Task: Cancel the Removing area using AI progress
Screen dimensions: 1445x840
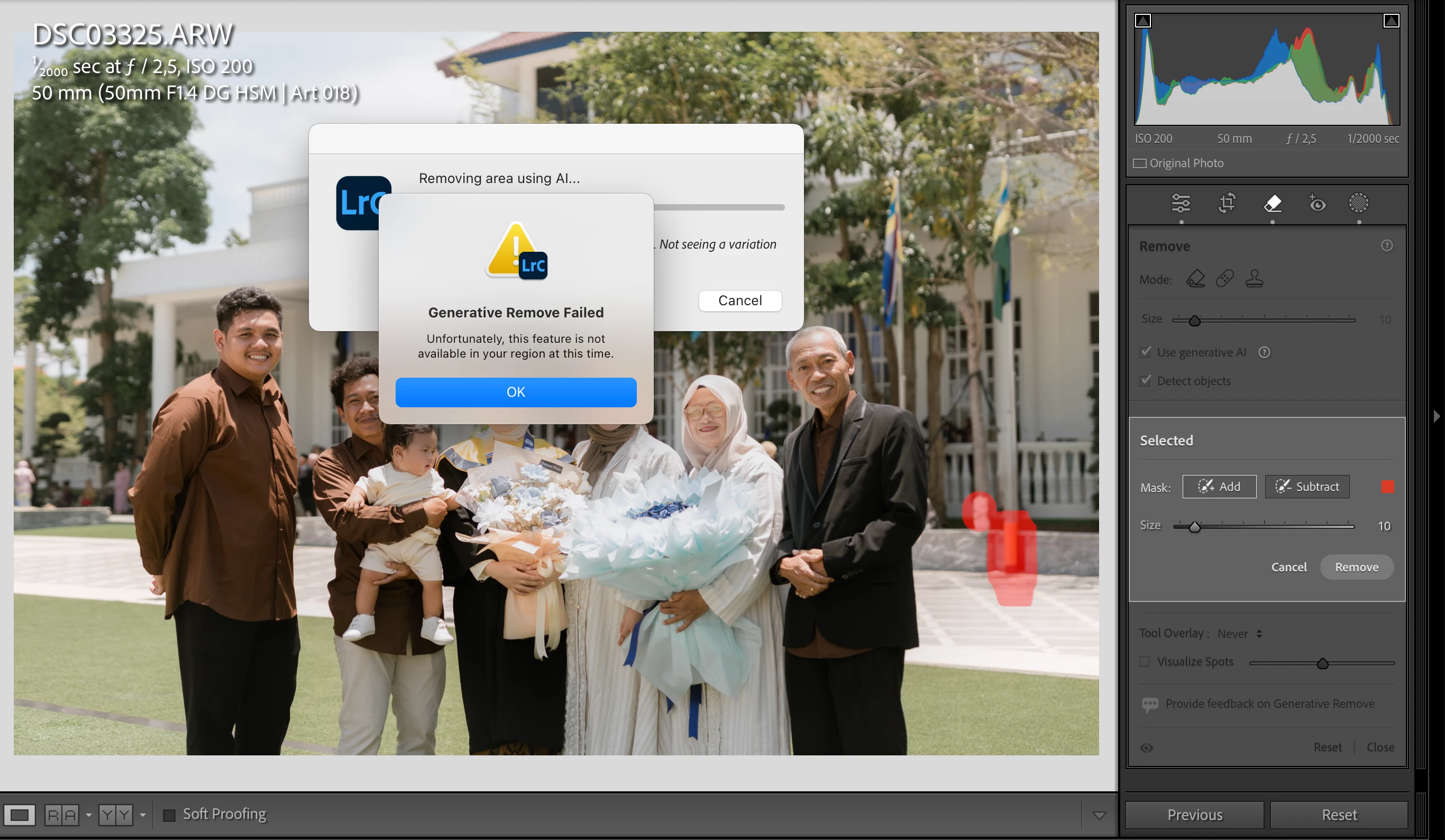Action: [740, 300]
